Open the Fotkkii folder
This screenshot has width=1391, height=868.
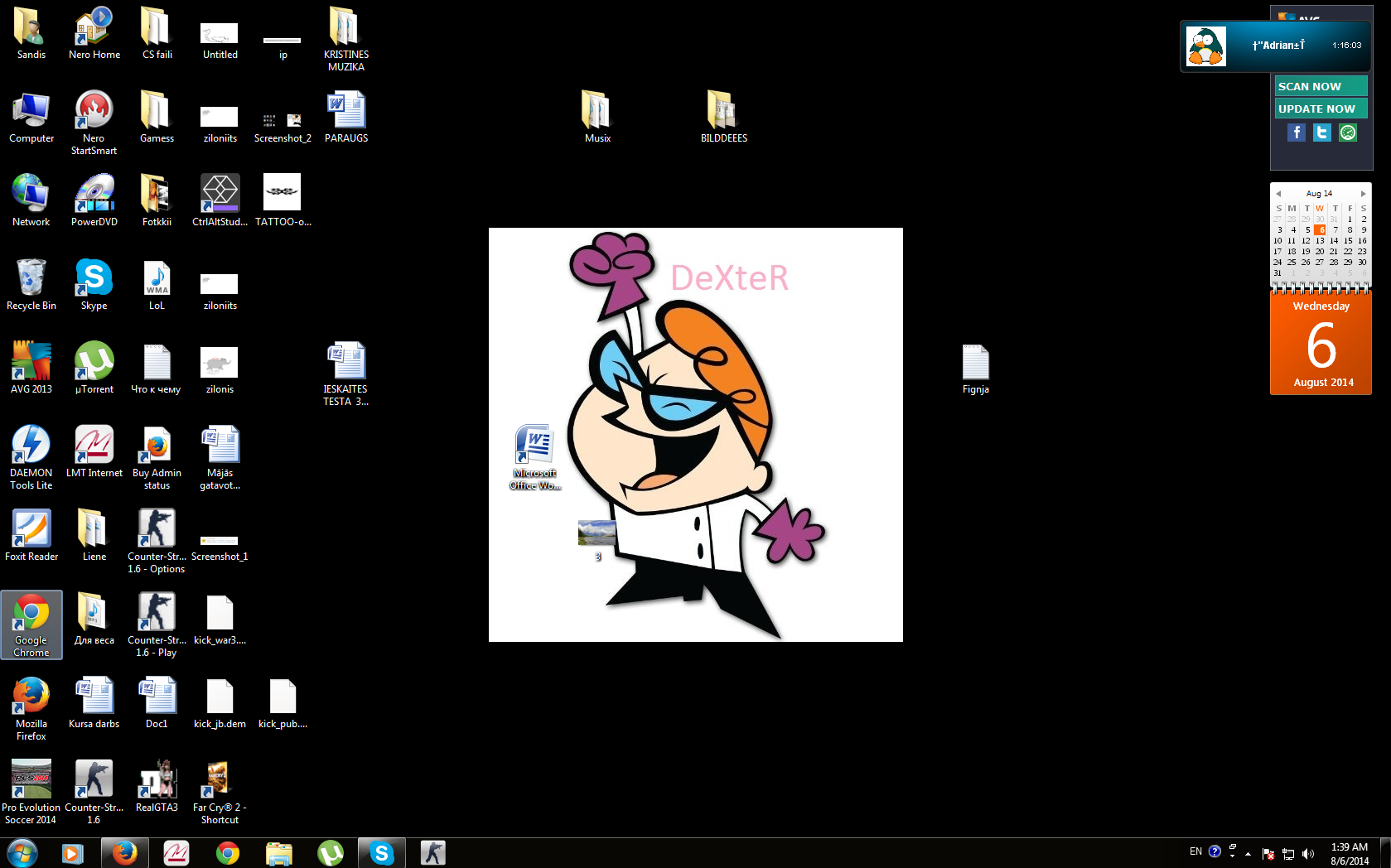[x=157, y=200]
